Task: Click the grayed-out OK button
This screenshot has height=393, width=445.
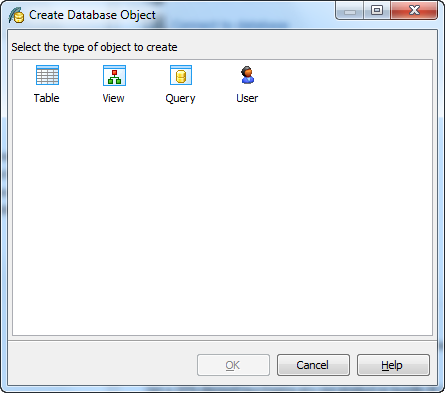Action: tap(233, 365)
